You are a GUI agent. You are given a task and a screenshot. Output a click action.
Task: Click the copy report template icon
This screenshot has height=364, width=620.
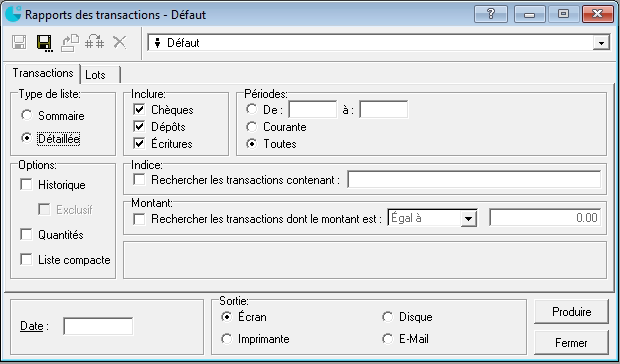tap(70, 42)
